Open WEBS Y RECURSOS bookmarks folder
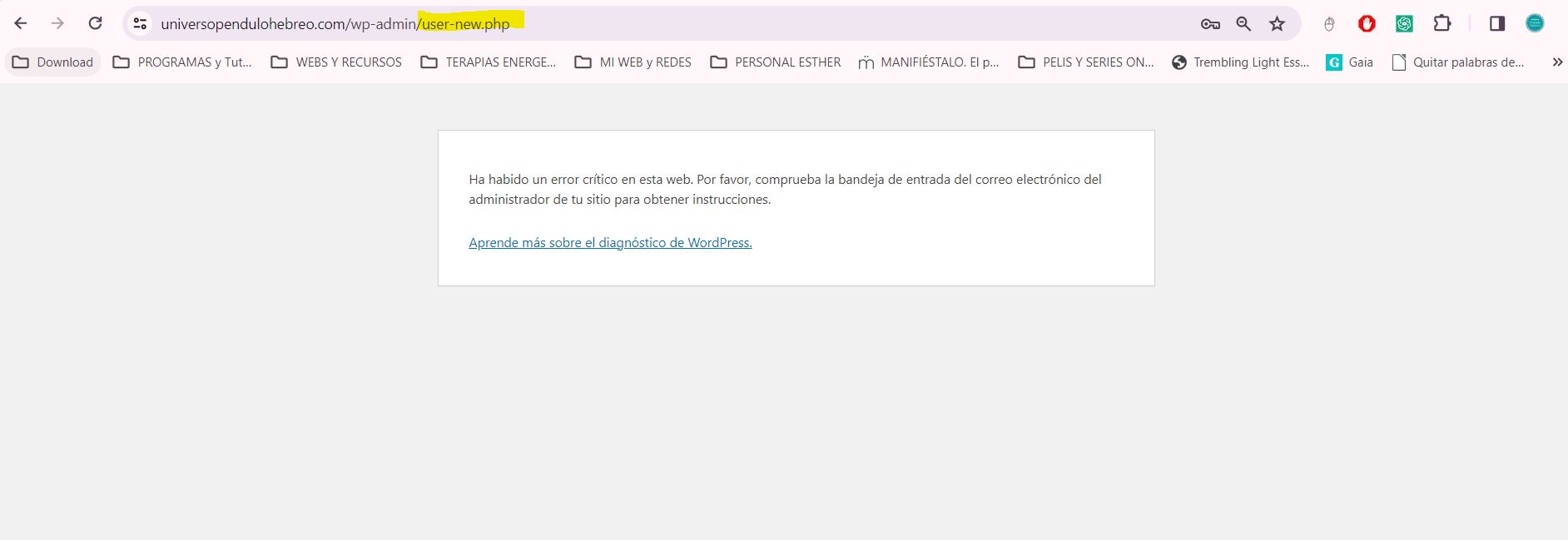Image resolution: width=1568 pixels, height=540 pixels. 336,62
